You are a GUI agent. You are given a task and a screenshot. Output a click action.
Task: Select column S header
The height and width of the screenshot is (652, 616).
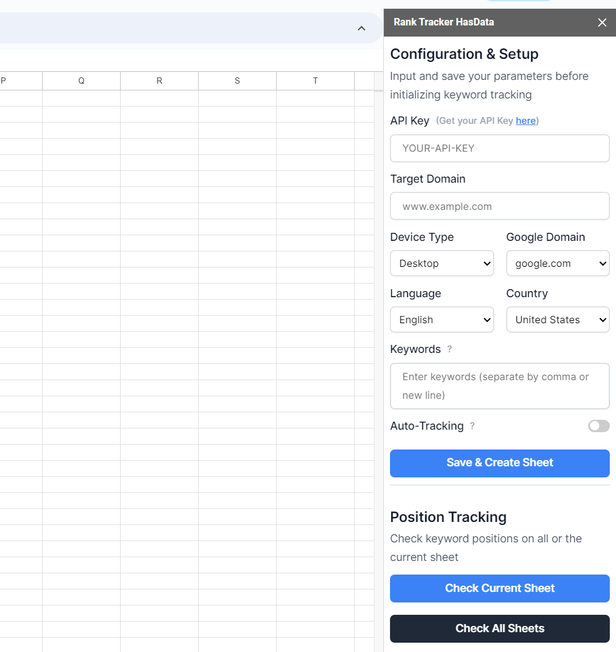coord(237,81)
